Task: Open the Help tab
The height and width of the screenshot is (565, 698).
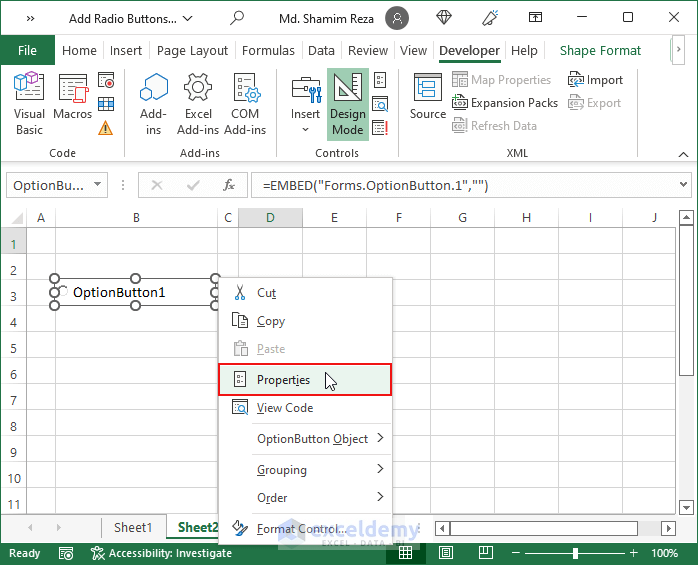Action: (x=524, y=50)
